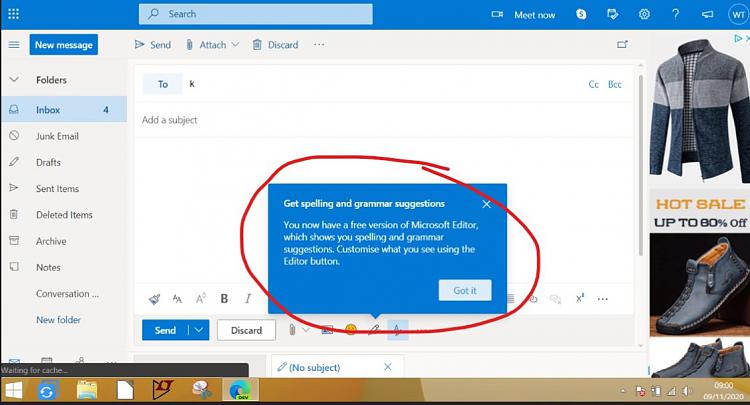Expand the top Attach dropdown arrow
This screenshot has width=750, height=405.
[x=235, y=44]
